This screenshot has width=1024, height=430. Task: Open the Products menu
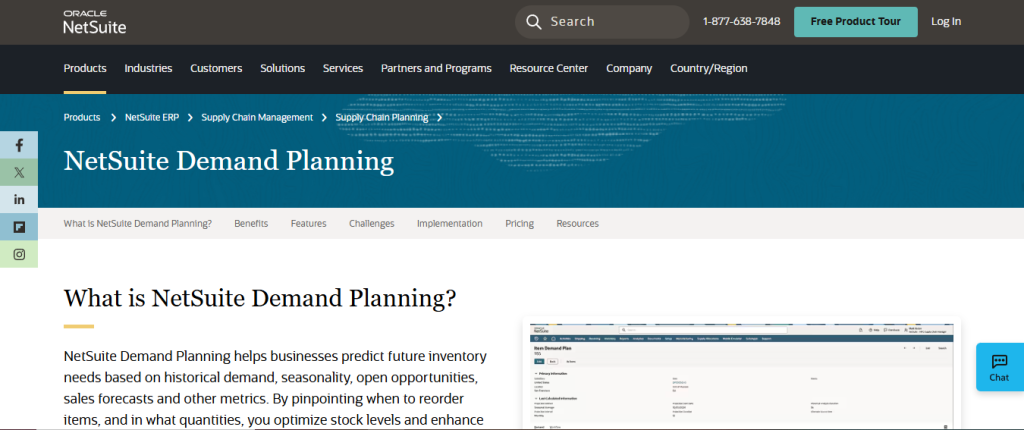(x=85, y=68)
